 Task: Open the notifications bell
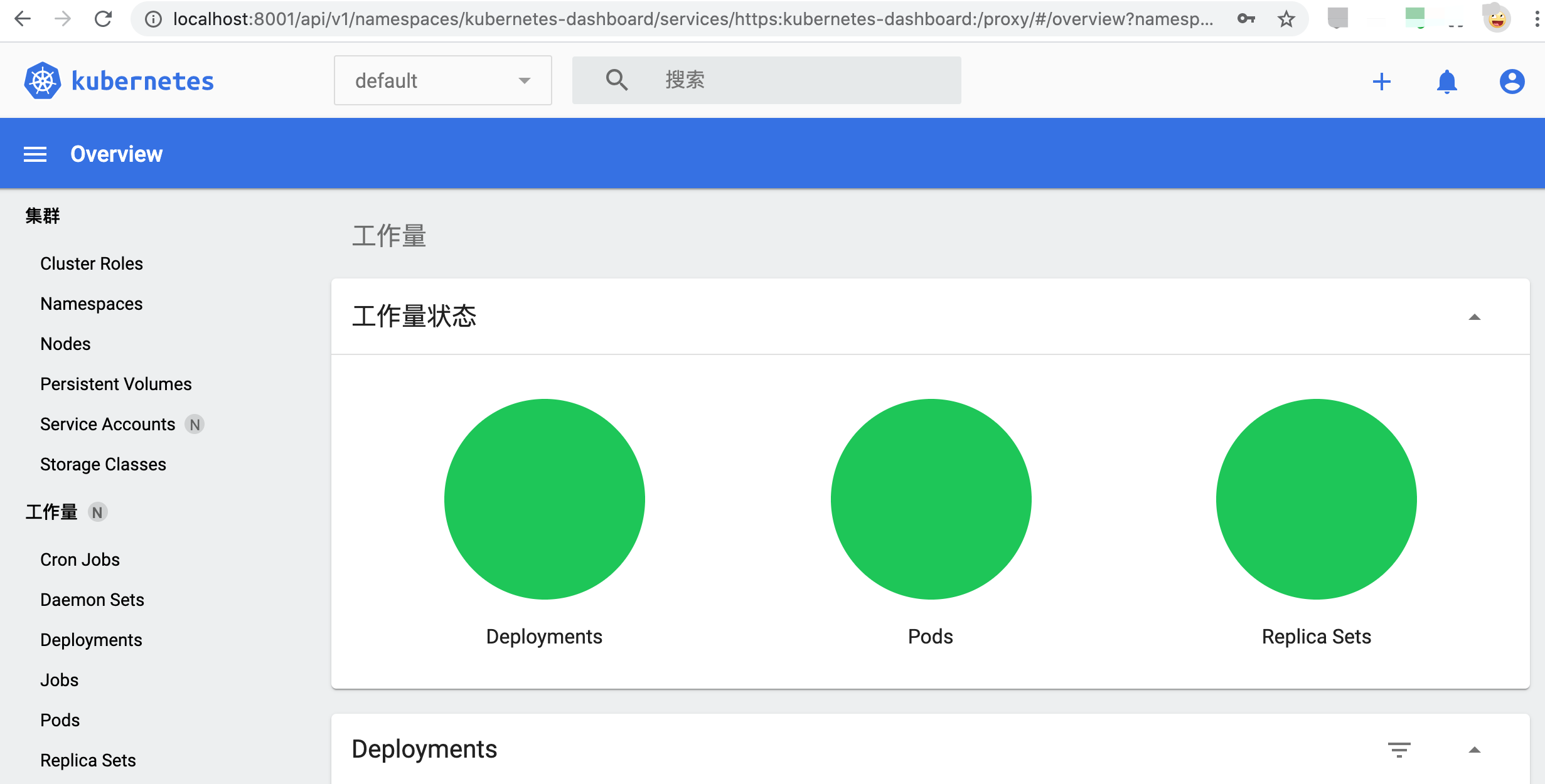(1446, 82)
